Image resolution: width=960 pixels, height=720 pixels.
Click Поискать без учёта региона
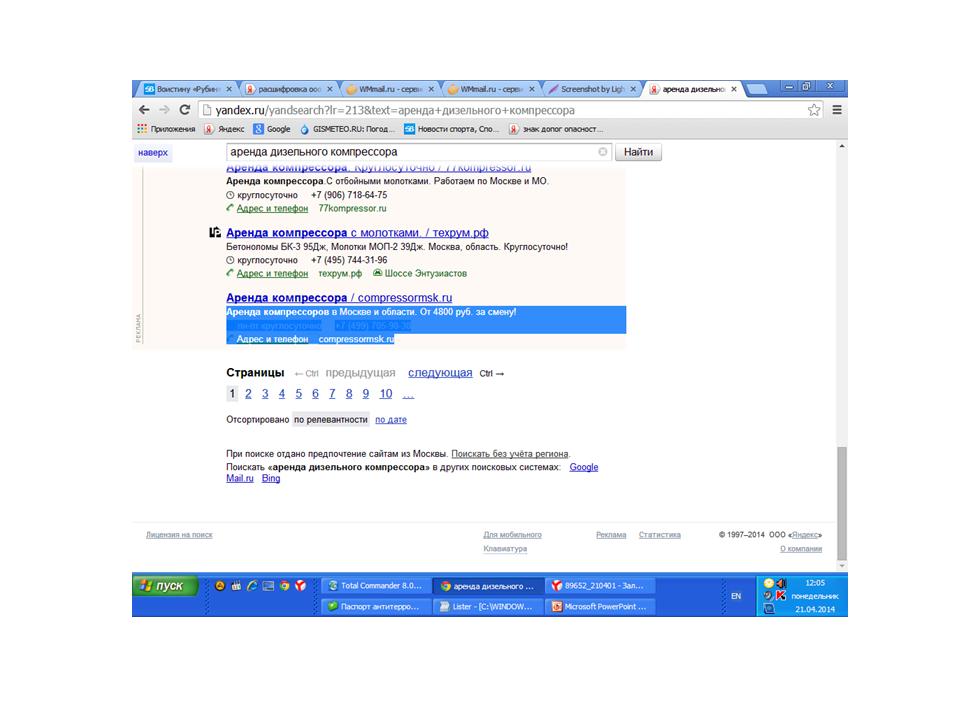pos(509,454)
